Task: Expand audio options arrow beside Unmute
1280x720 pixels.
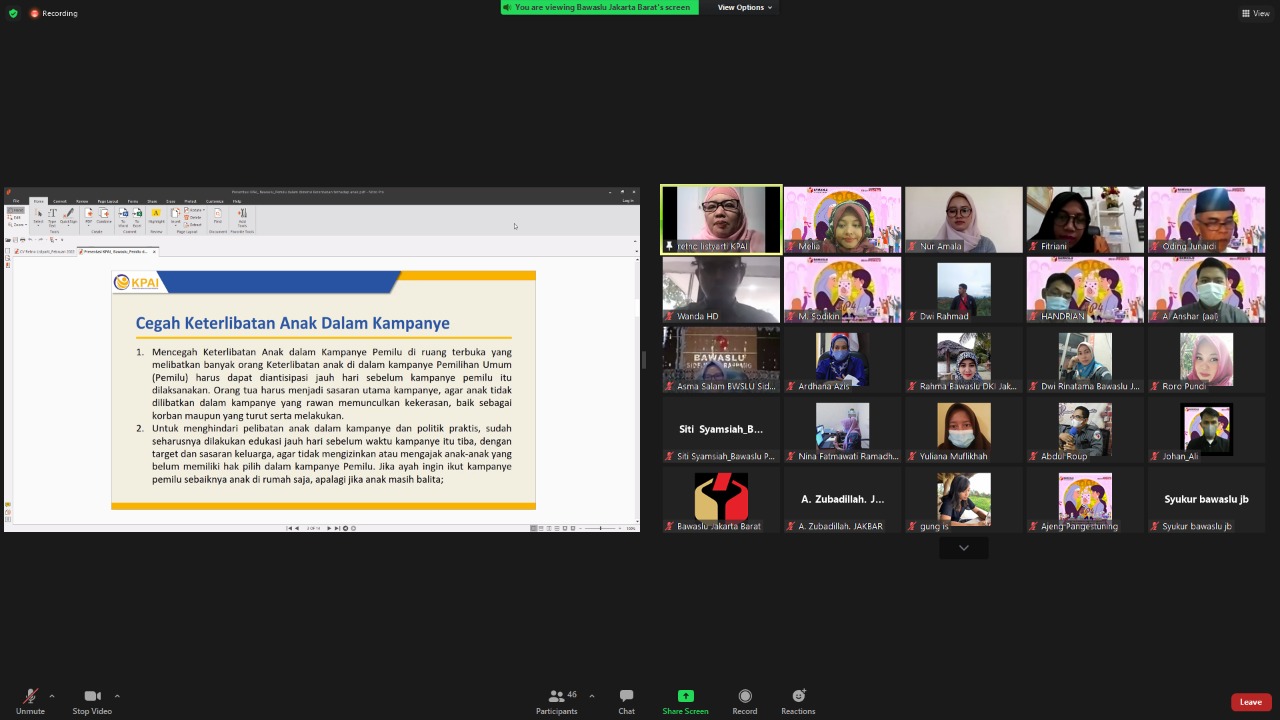Action: tap(52, 696)
